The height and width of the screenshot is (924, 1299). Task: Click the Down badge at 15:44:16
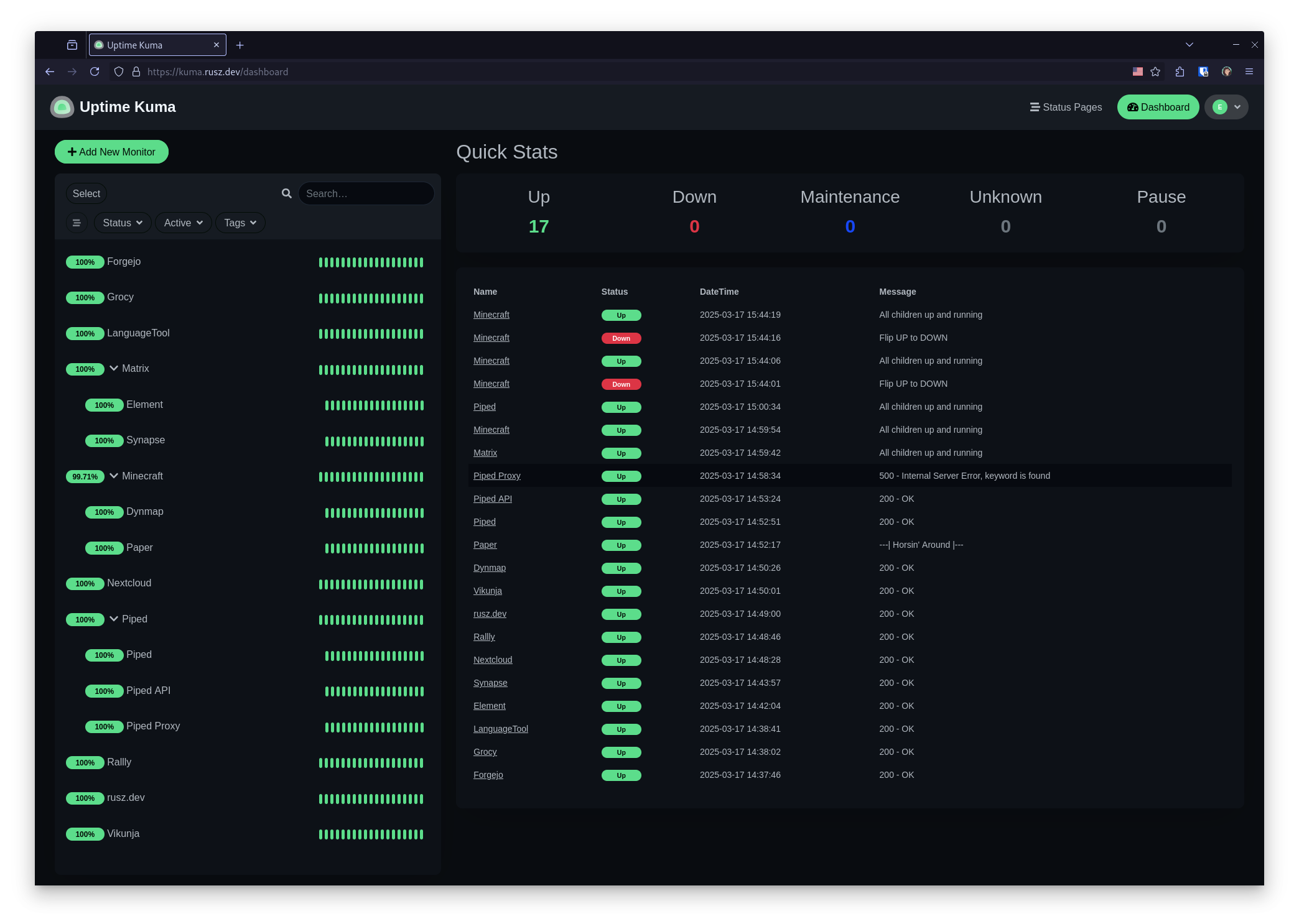coord(621,338)
